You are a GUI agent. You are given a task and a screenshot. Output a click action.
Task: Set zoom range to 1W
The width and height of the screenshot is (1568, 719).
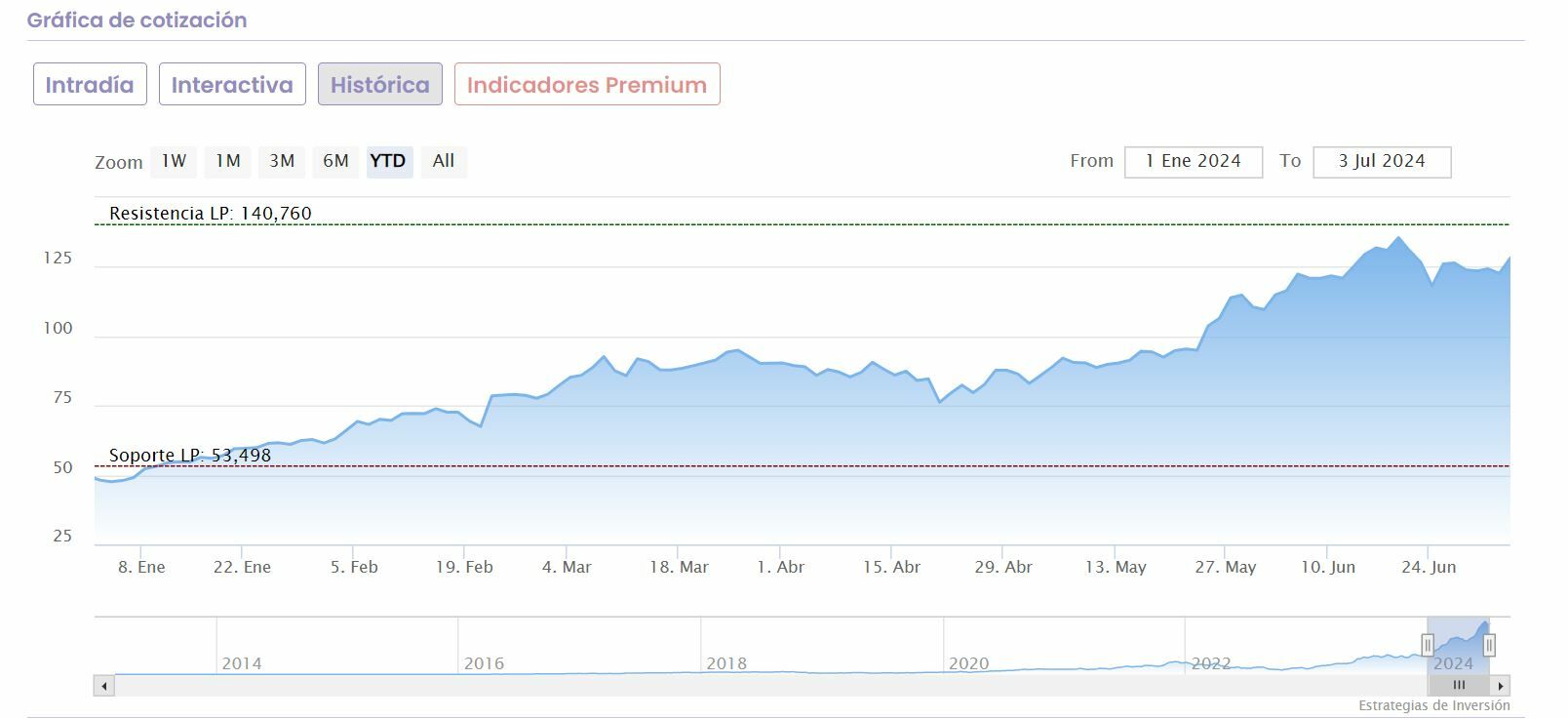pyautogui.click(x=174, y=161)
